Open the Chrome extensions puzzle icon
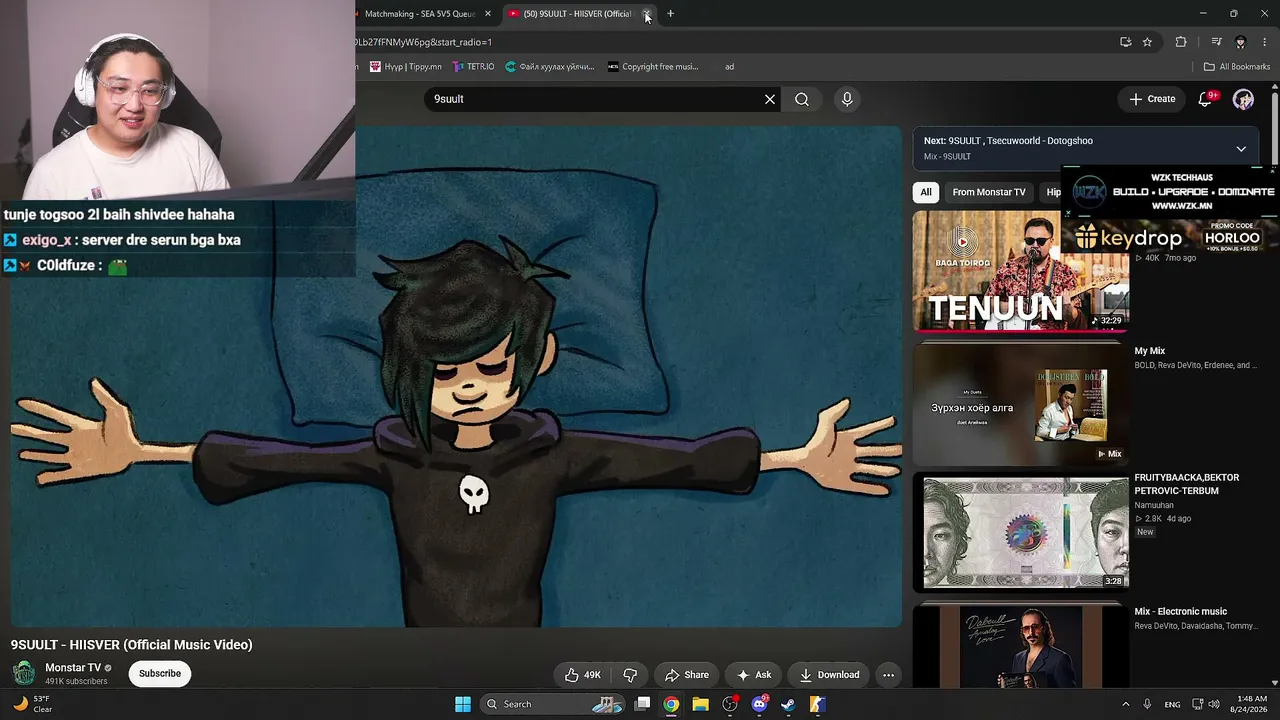The height and width of the screenshot is (720, 1280). 1181,42
